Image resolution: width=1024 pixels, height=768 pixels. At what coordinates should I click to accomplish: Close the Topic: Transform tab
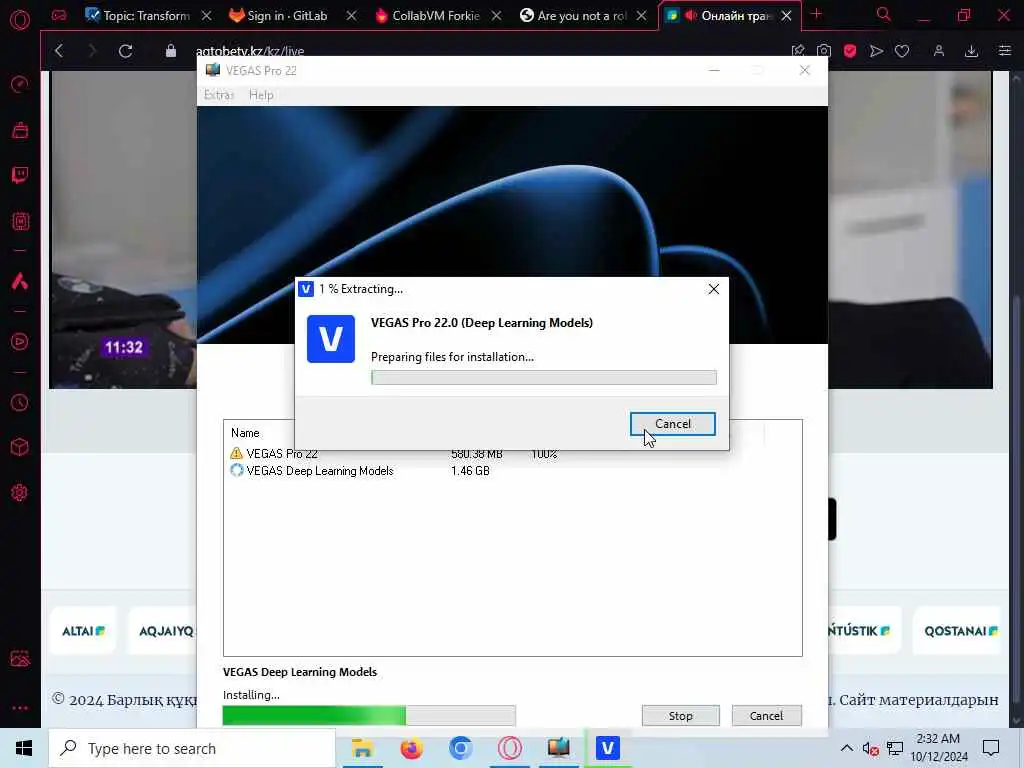pyautogui.click(x=206, y=16)
